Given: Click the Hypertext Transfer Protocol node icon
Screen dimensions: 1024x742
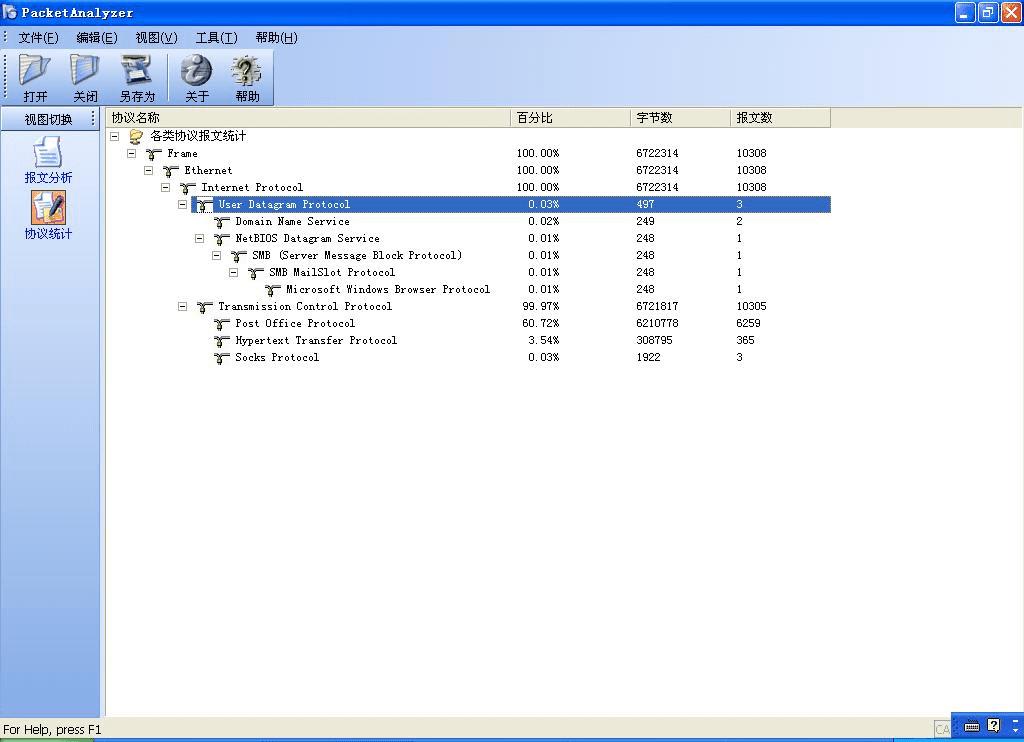Looking at the screenshot, I should pos(221,341).
